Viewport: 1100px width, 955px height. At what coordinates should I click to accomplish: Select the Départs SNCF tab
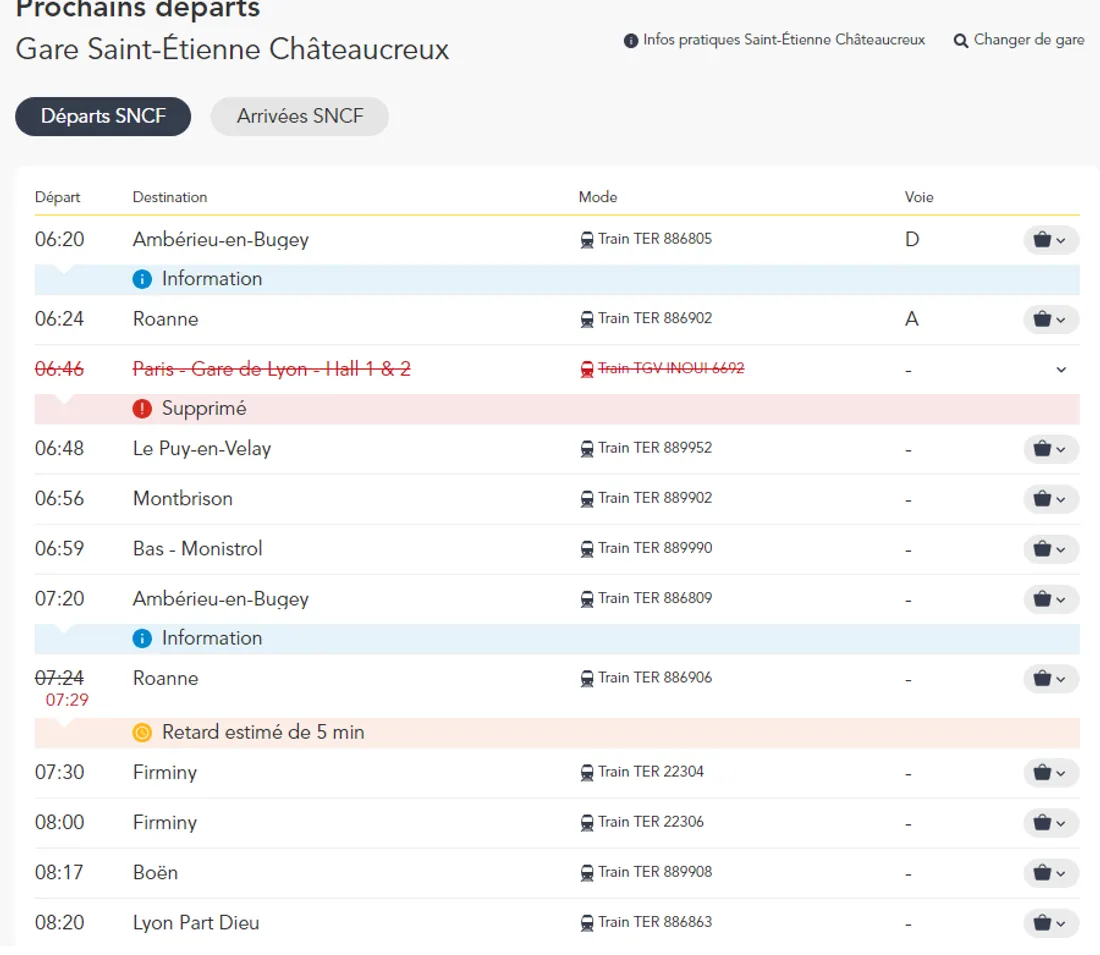[x=103, y=116]
